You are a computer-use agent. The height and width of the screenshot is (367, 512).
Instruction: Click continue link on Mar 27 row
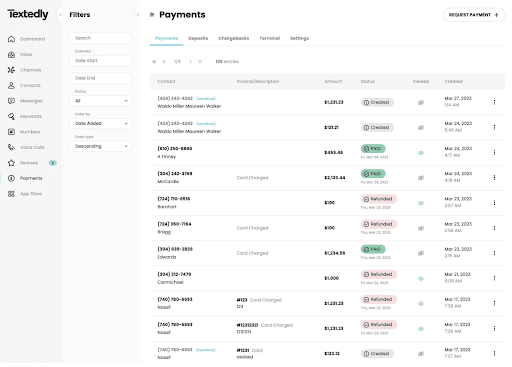click(206, 99)
